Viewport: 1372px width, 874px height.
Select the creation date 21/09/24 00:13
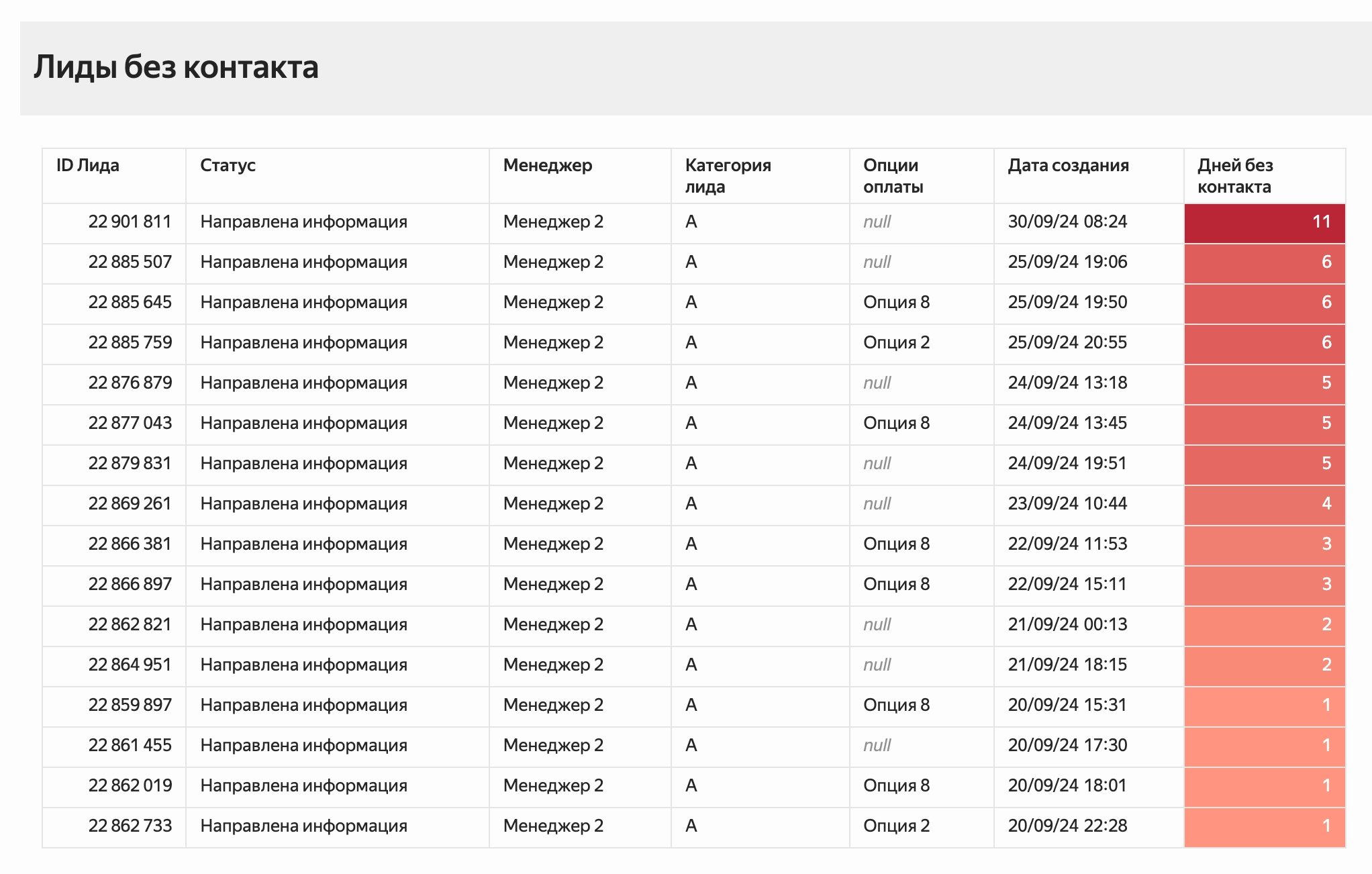pos(1067,624)
